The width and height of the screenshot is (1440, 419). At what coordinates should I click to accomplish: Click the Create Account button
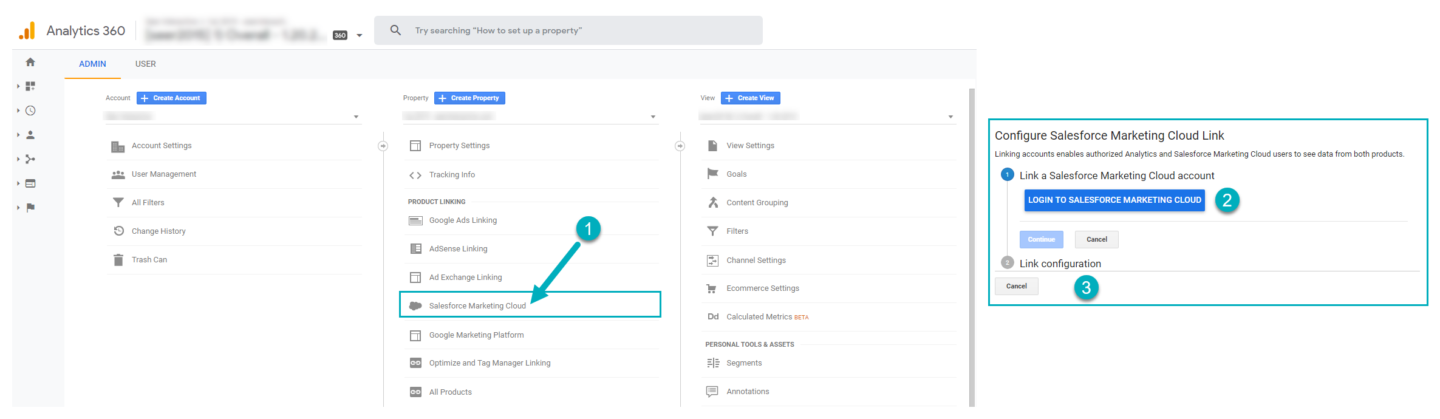point(171,98)
